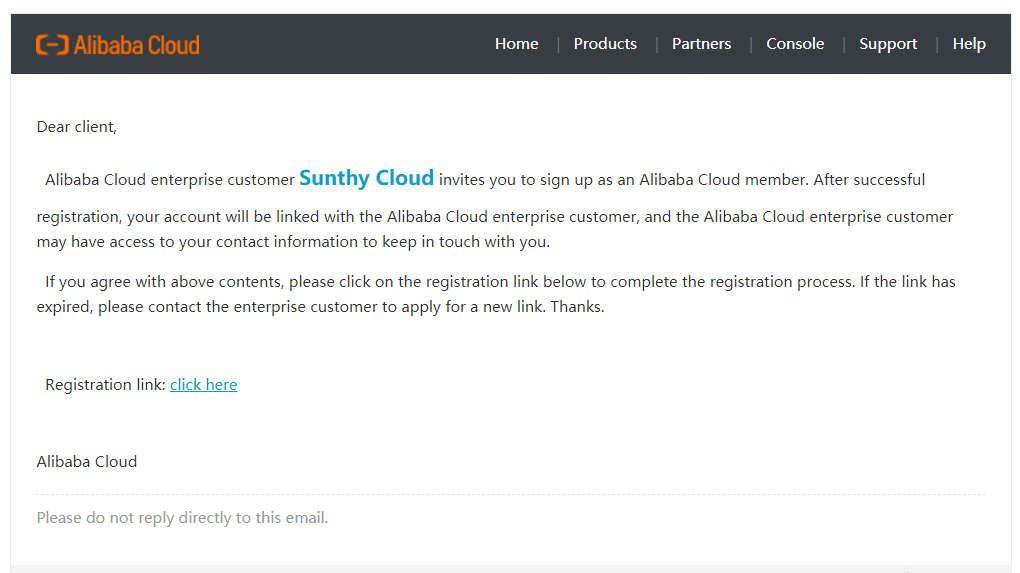The height and width of the screenshot is (573, 1020).
Task: Open the Home navigation item
Action: (517, 44)
